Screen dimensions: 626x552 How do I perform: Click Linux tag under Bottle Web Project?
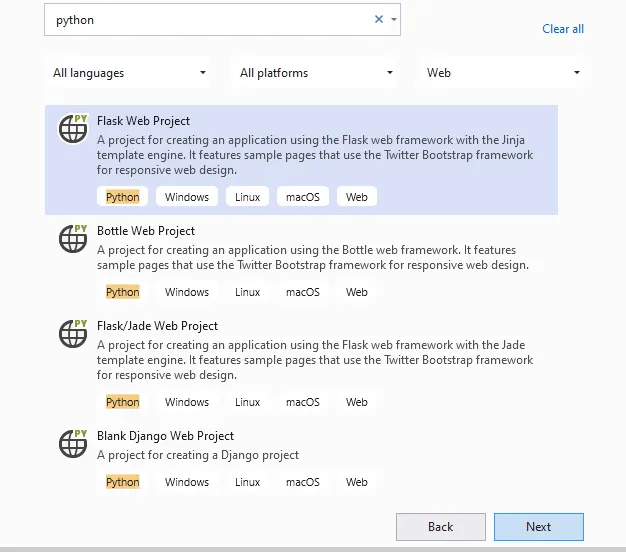(x=248, y=292)
